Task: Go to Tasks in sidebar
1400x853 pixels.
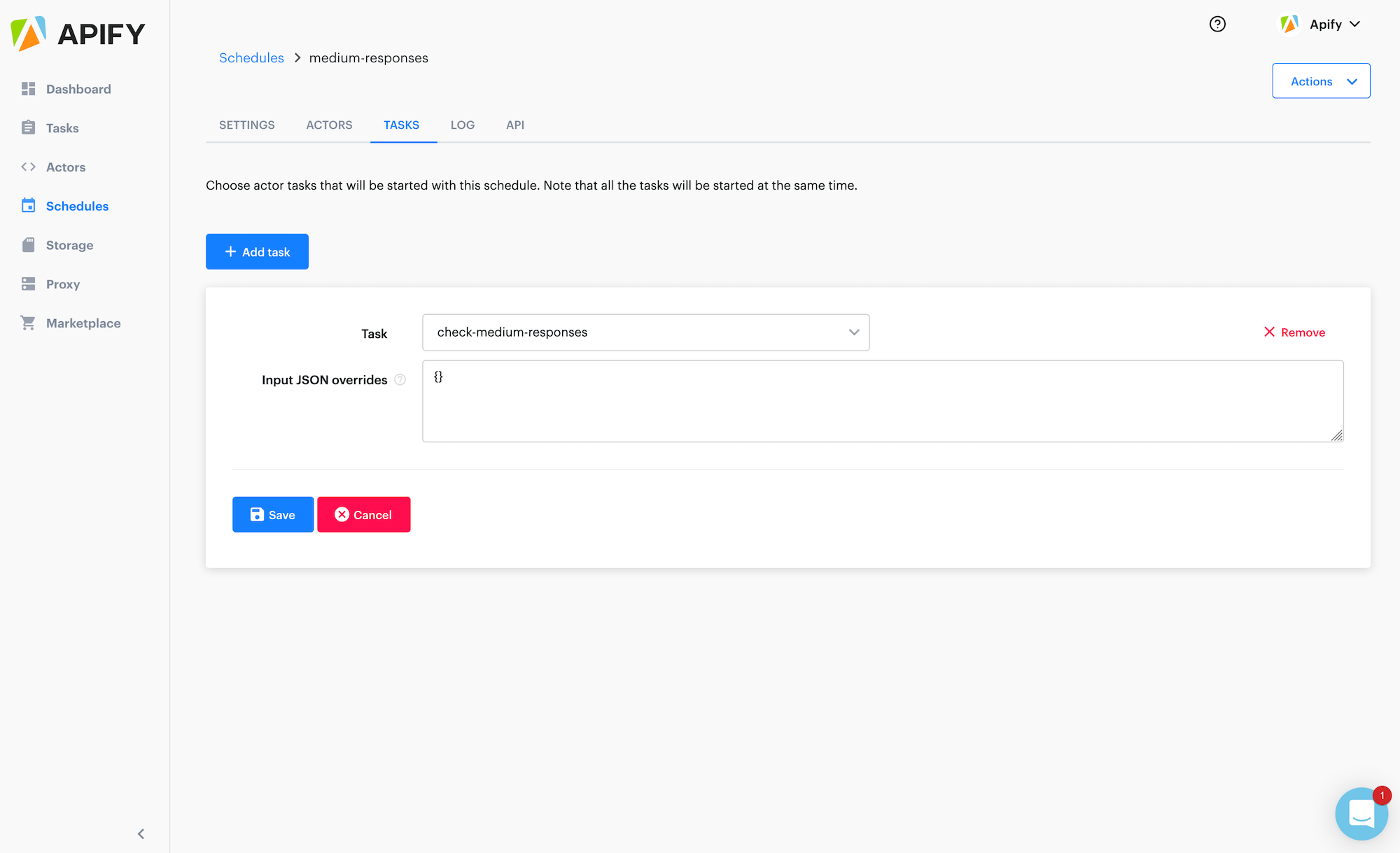Action: [62, 128]
